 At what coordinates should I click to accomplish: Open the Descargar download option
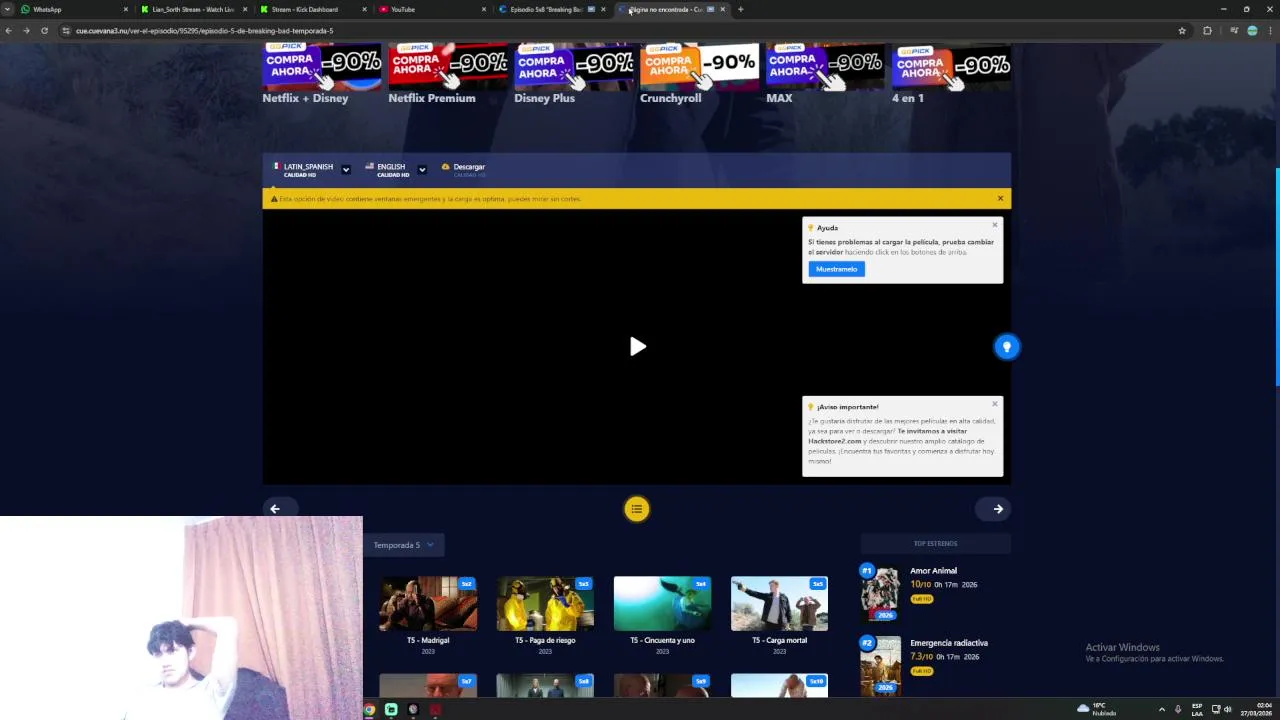tap(464, 169)
